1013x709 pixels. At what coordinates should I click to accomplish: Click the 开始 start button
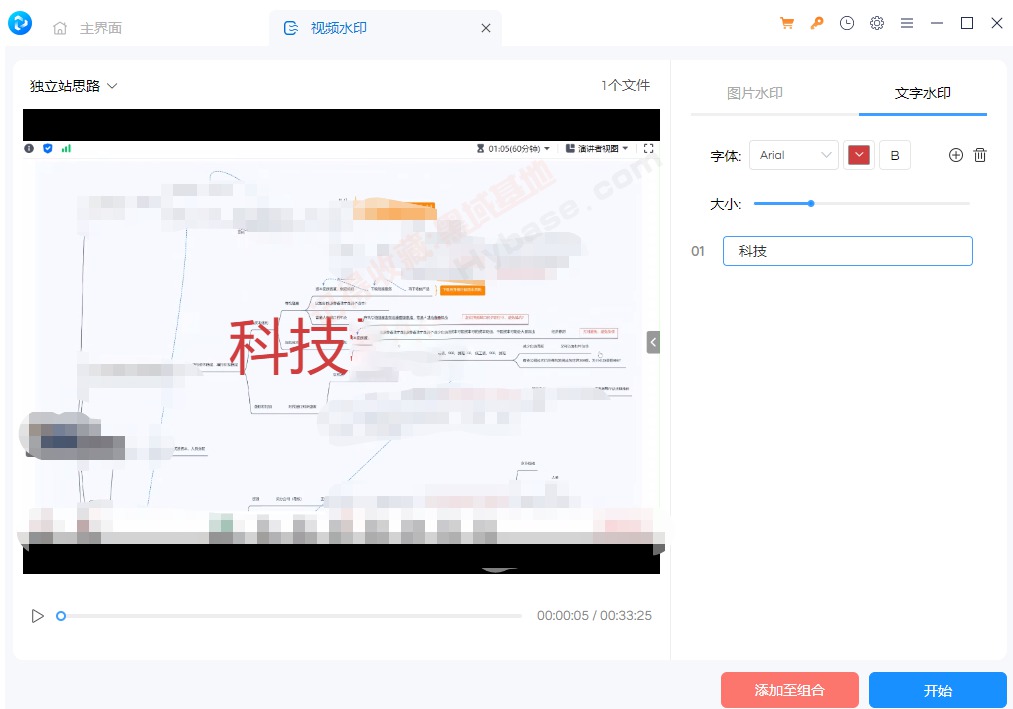[x=937, y=690]
